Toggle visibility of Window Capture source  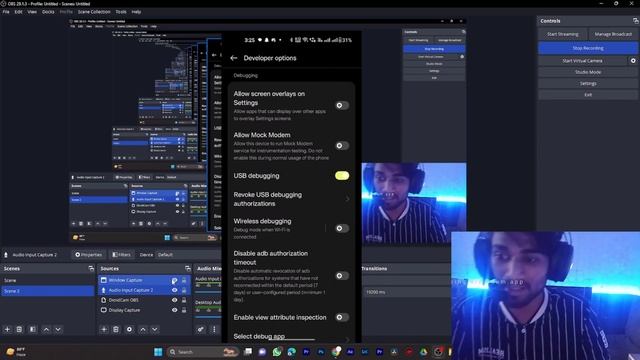[x=175, y=280]
